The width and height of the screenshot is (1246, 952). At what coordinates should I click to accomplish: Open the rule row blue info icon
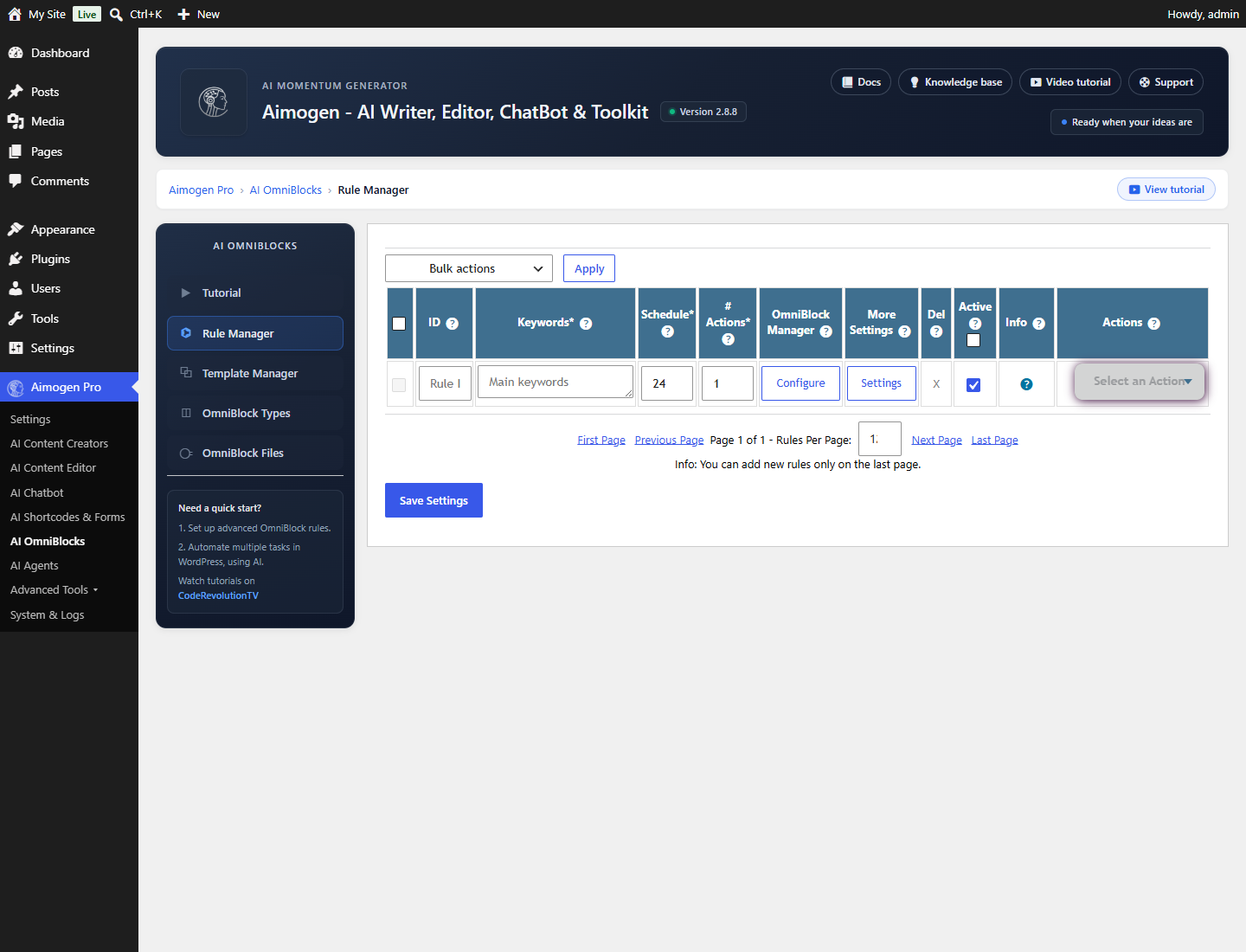click(x=1026, y=384)
